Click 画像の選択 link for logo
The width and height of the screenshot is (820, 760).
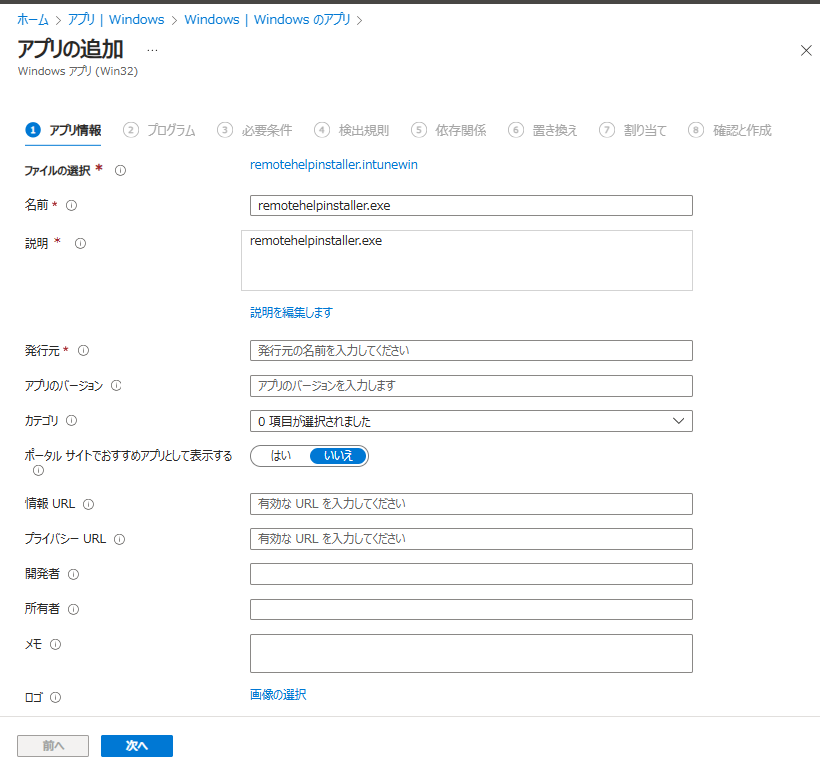[278, 695]
